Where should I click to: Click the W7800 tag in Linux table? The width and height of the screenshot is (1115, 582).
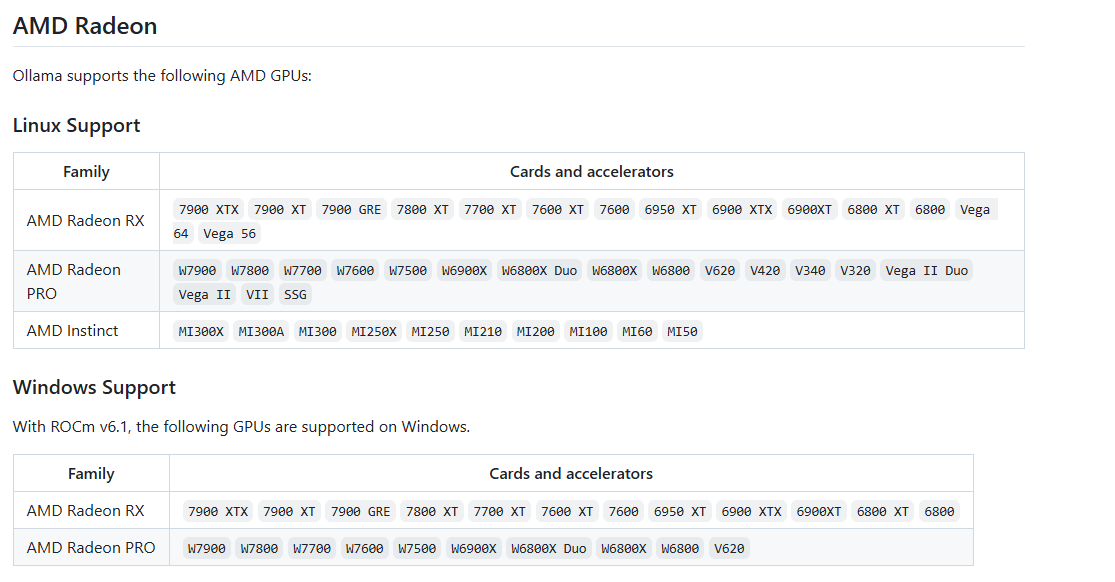[x=250, y=271]
